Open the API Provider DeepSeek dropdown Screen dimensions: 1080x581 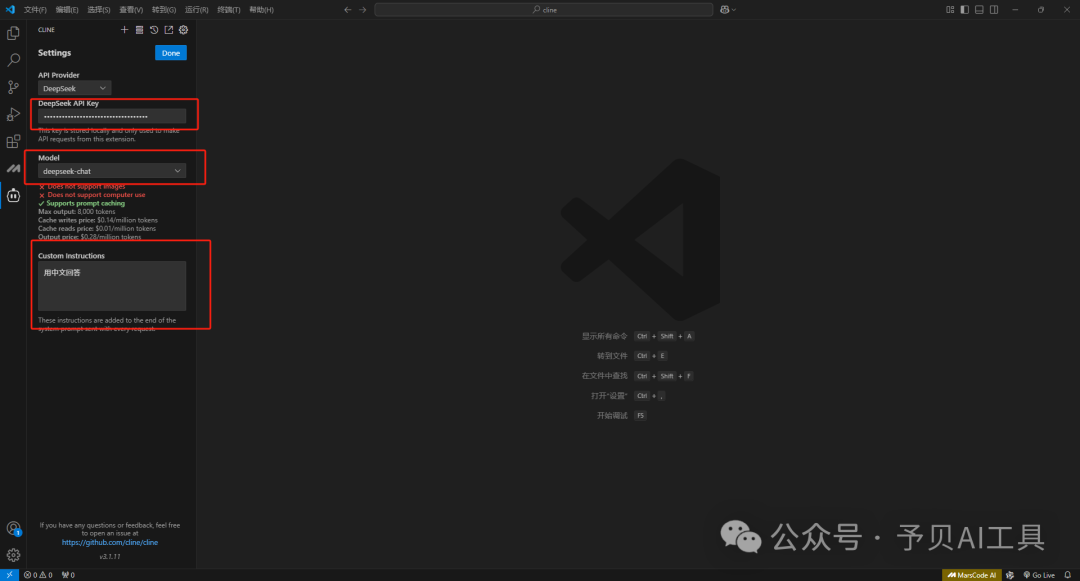pos(74,88)
